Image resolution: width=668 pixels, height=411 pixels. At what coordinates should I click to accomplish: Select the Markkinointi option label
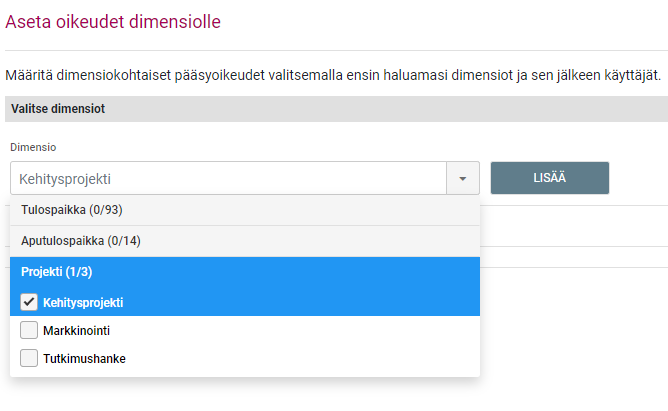click(77, 330)
